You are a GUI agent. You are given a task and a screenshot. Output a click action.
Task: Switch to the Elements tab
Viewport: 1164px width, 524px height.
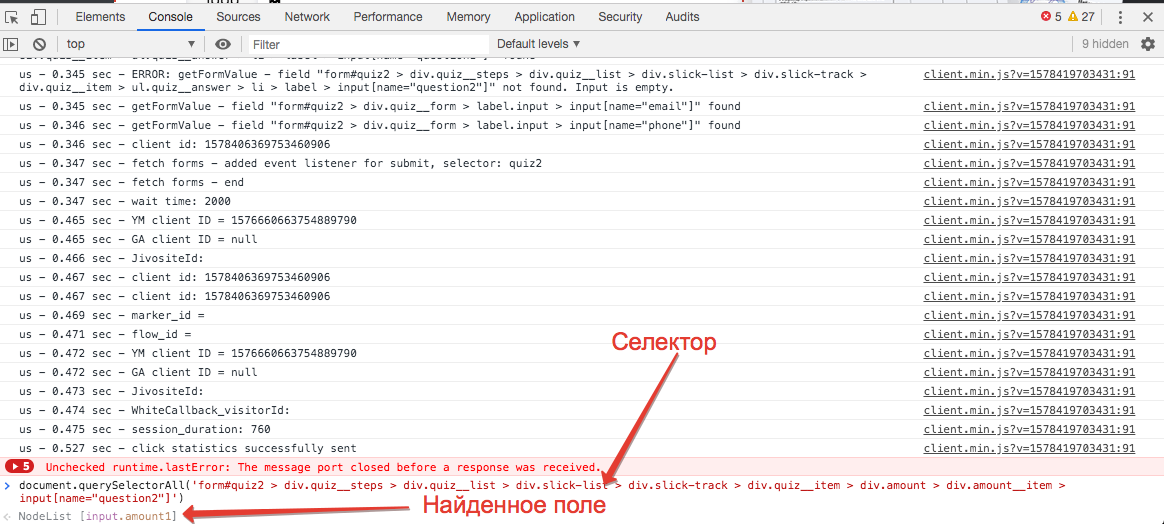[x=100, y=17]
